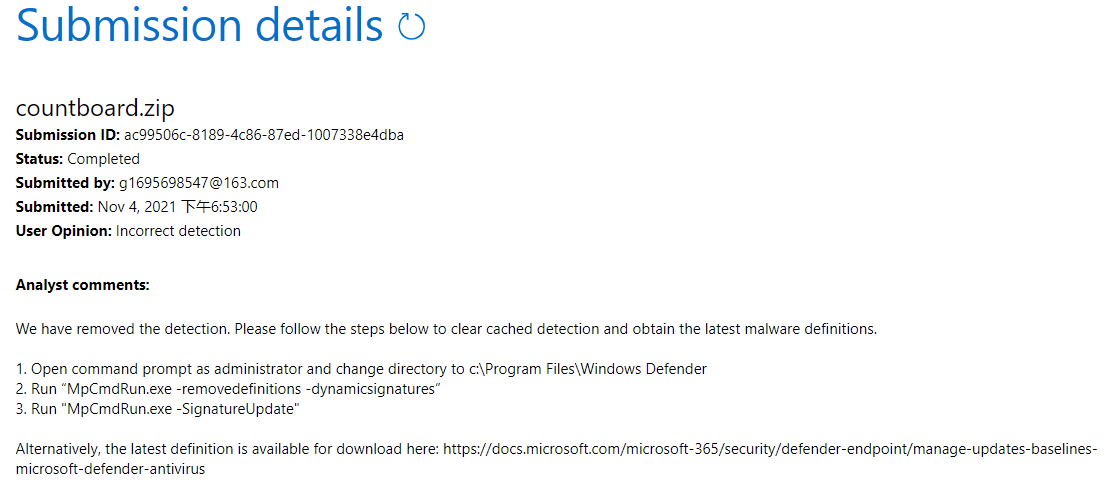Click the Submitted date label

(x=54, y=207)
